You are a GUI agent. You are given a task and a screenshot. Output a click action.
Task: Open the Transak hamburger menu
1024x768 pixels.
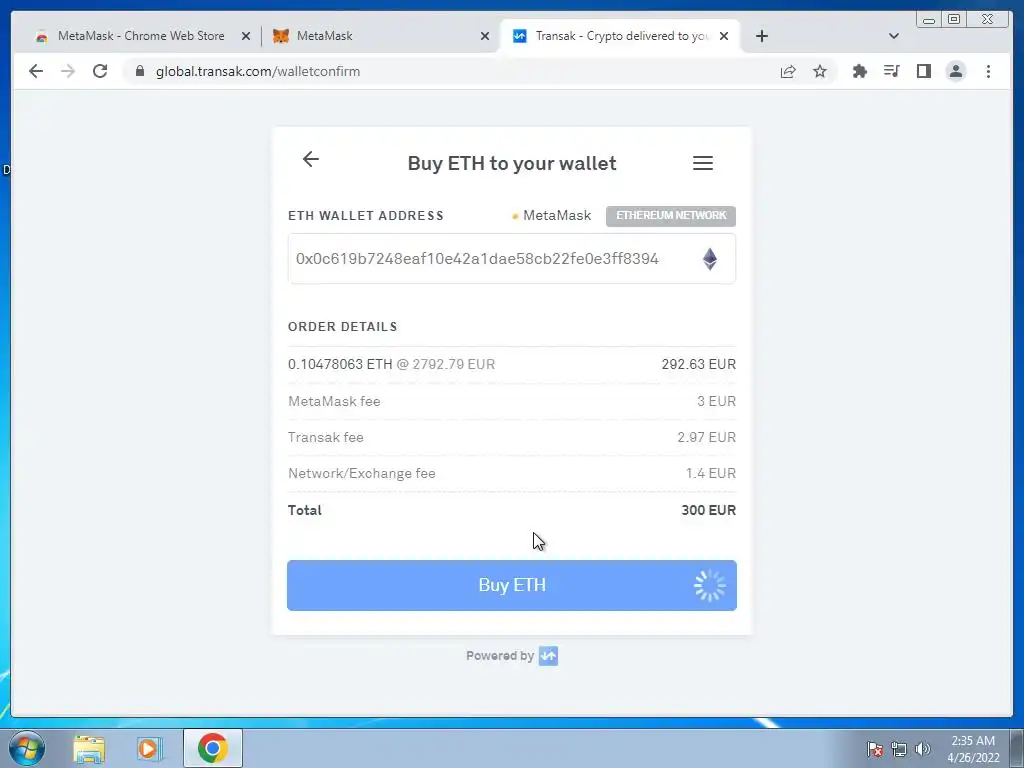[x=703, y=163]
